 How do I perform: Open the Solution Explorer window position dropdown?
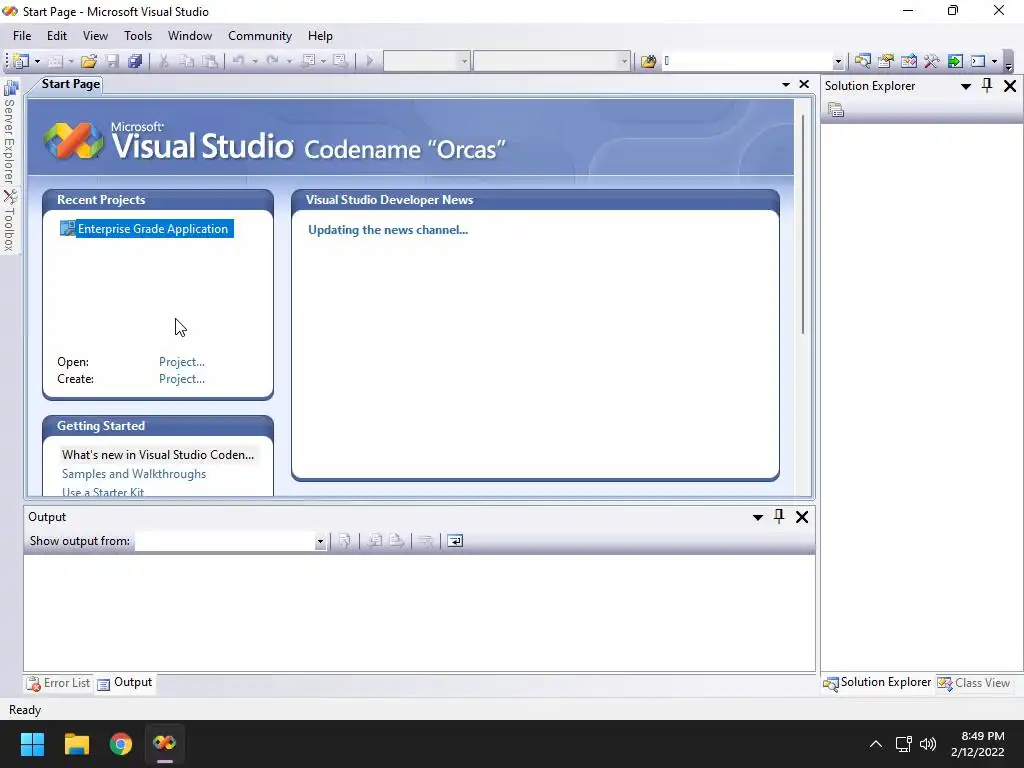coord(966,86)
